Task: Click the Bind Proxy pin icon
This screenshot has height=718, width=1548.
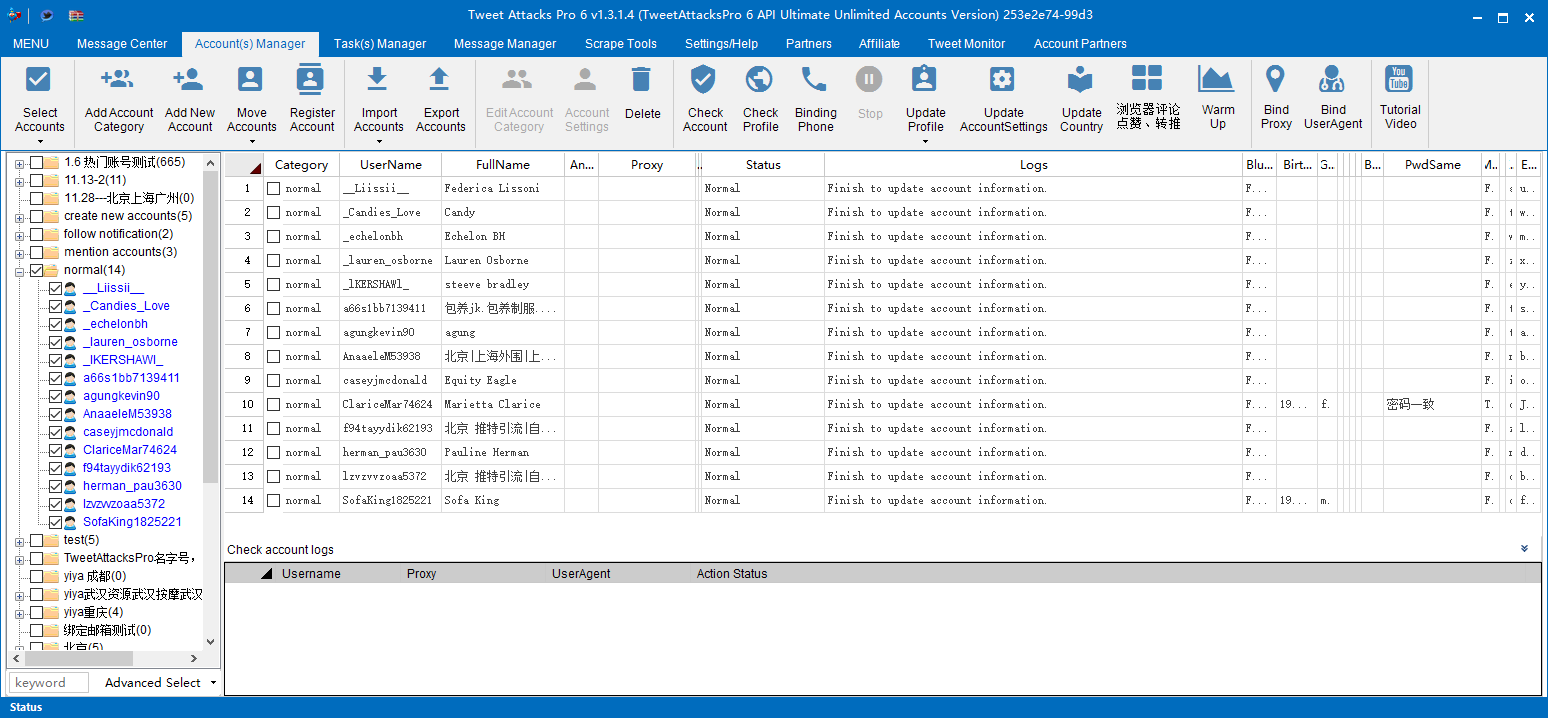Action: point(1275,77)
